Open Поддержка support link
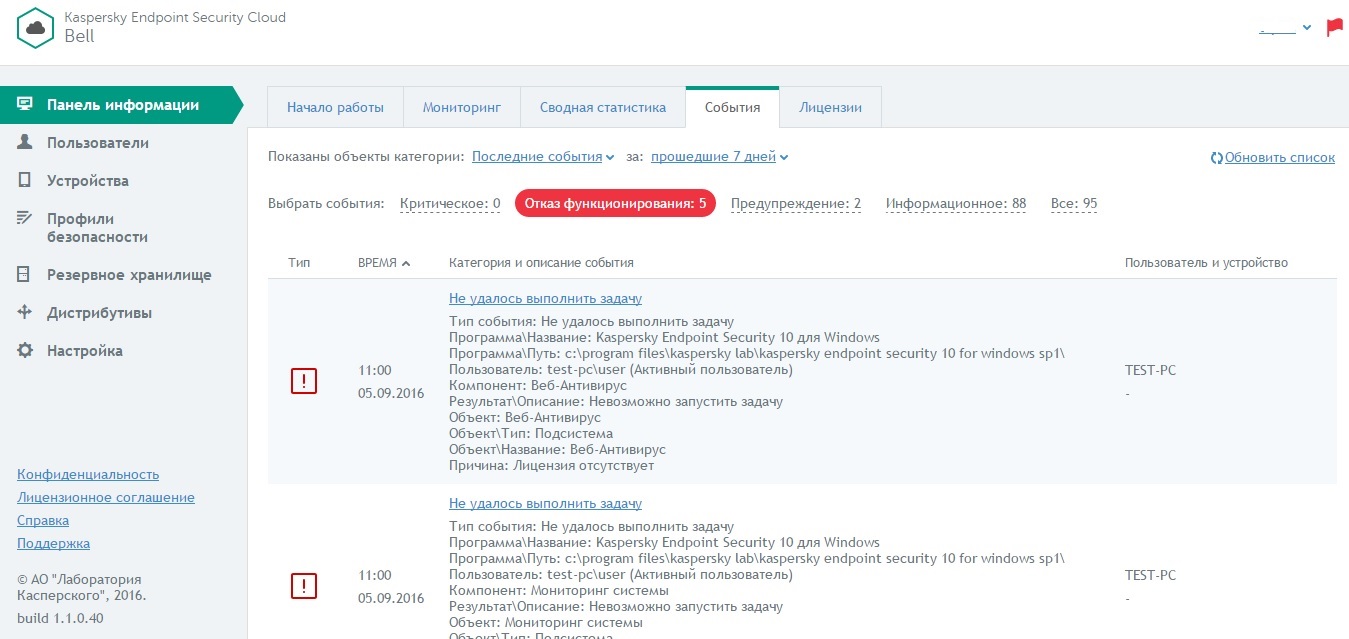 (x=53, y=544)
